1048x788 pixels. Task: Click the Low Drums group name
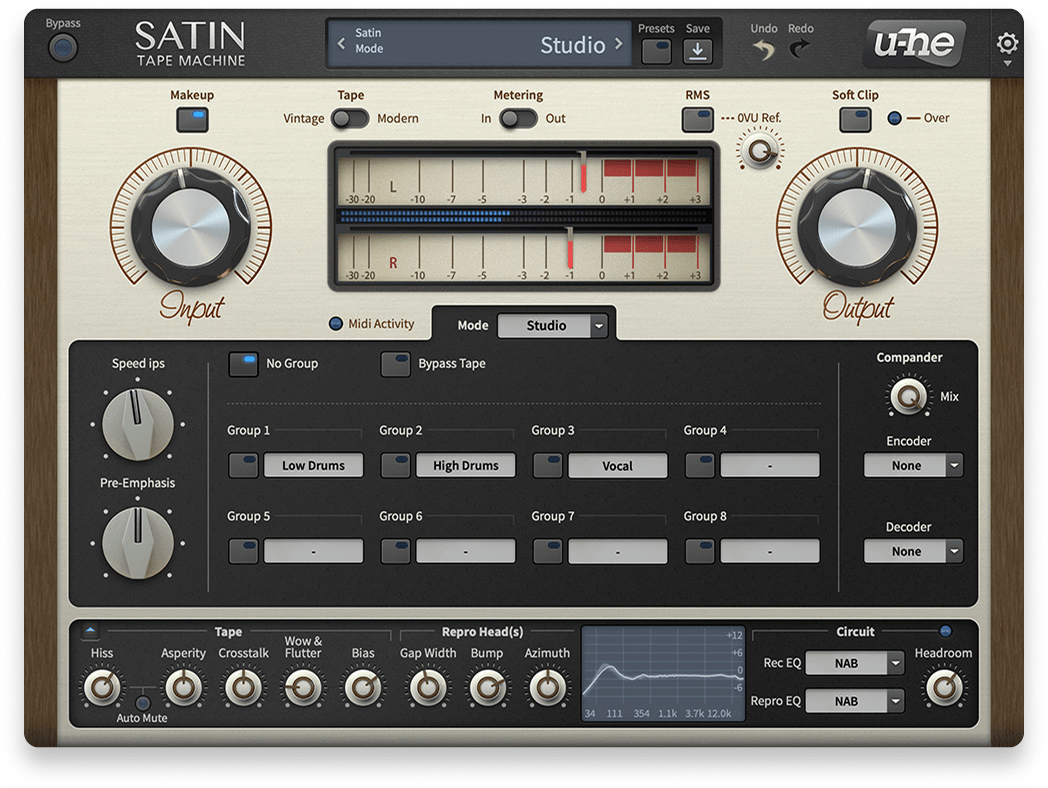pyautogui.click(x=313, y=465)
